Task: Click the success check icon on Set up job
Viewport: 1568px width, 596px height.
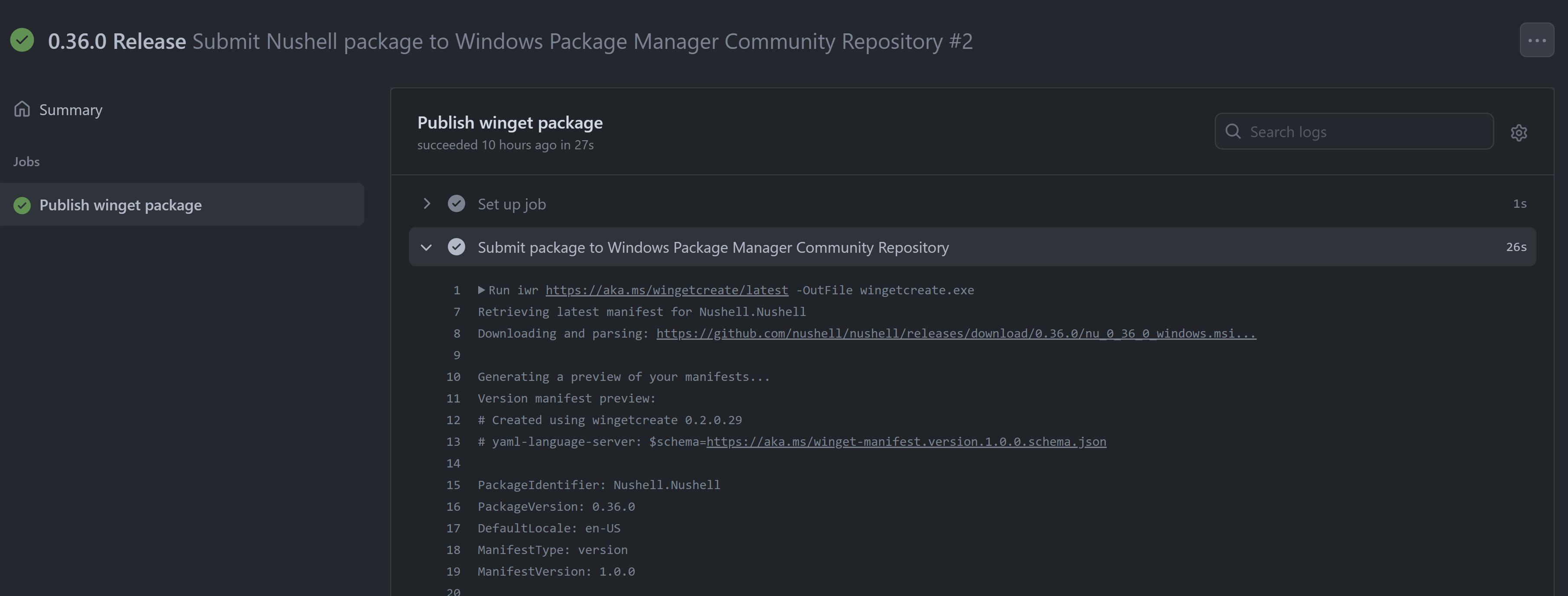Action: (457, 203)
